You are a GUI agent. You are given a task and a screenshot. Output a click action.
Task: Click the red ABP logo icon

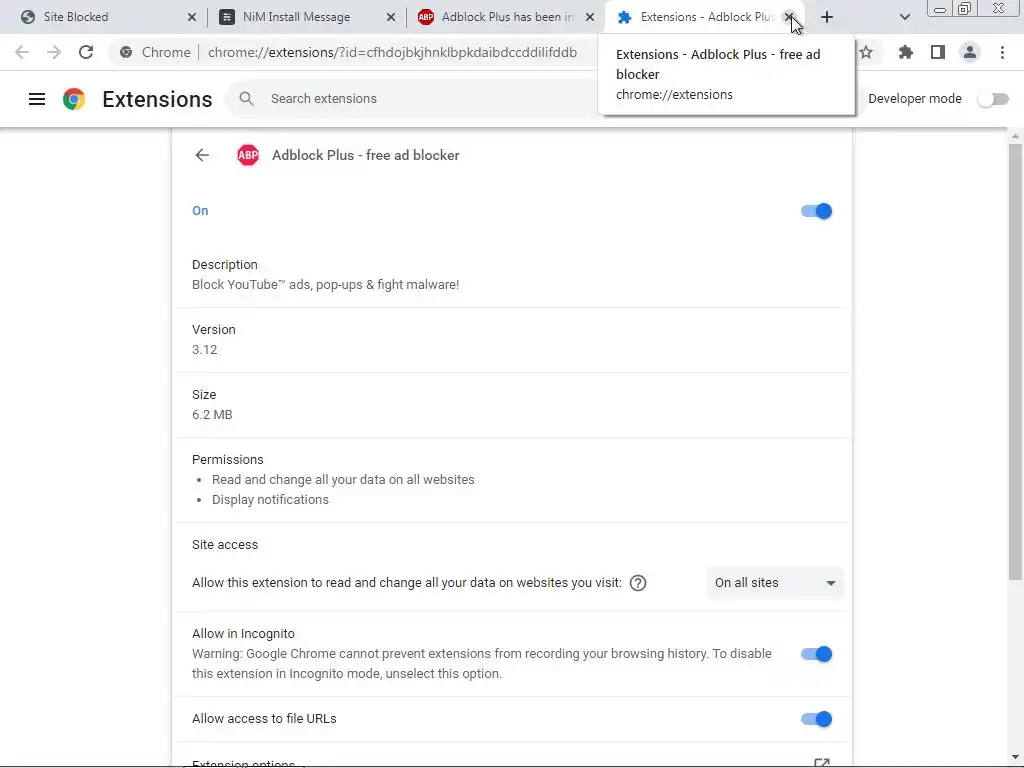(248, 155)
